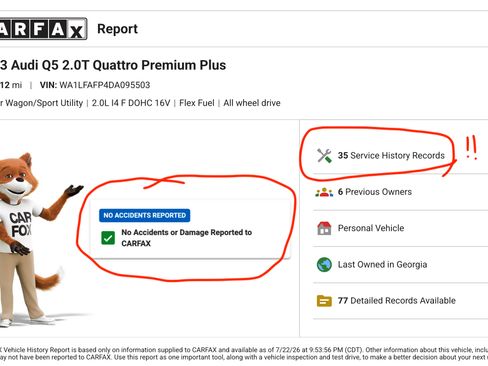The height and width of the screenshot is (366, 488).
Task: Click the green no accidents checkmark
Action: click(x=108, y=238)
